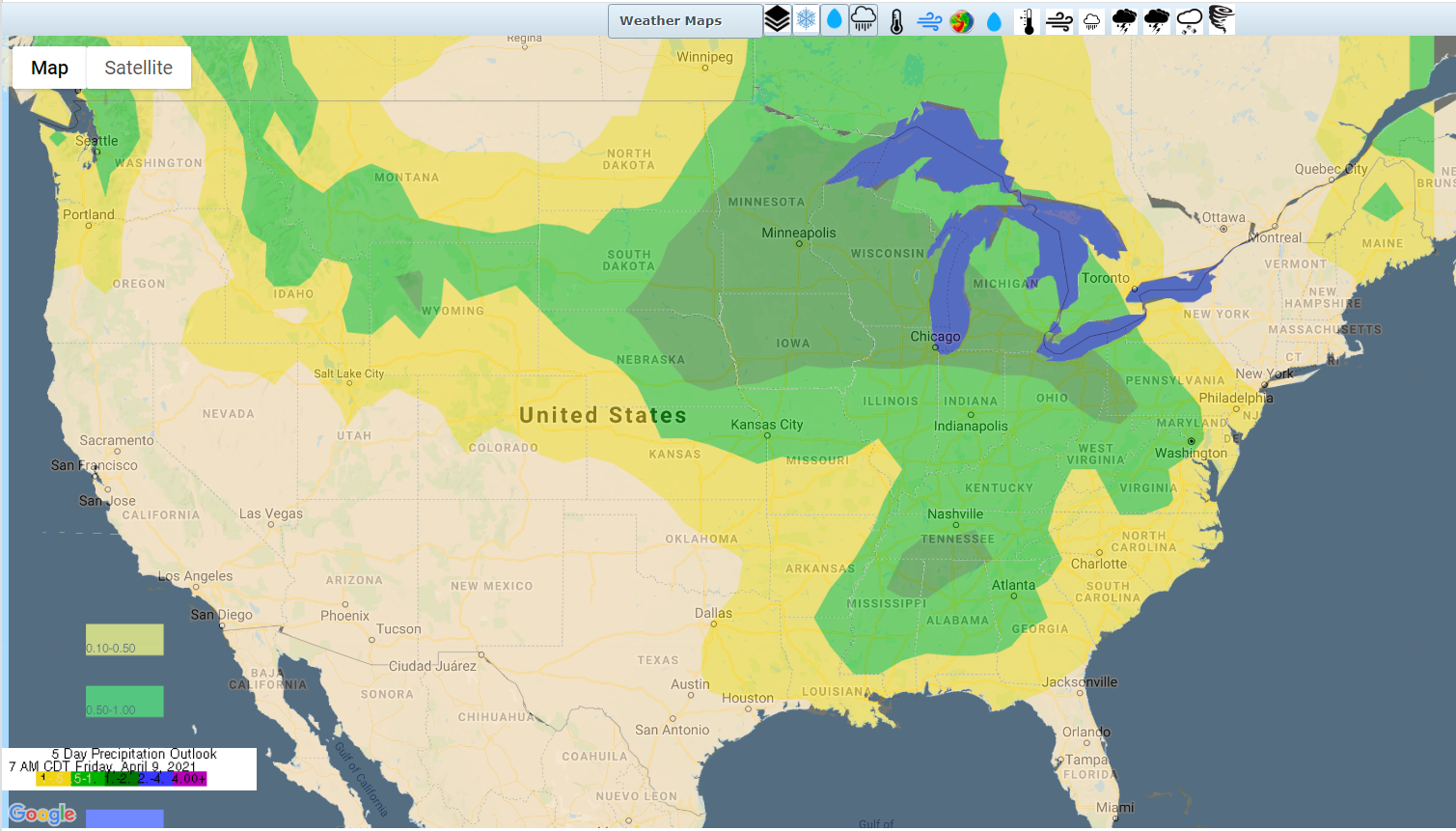Image resolution: width=1456 pixels, height=831 pixels.
Task: Open the plain thermometer temperature map
Action: (x=896, y=21)
